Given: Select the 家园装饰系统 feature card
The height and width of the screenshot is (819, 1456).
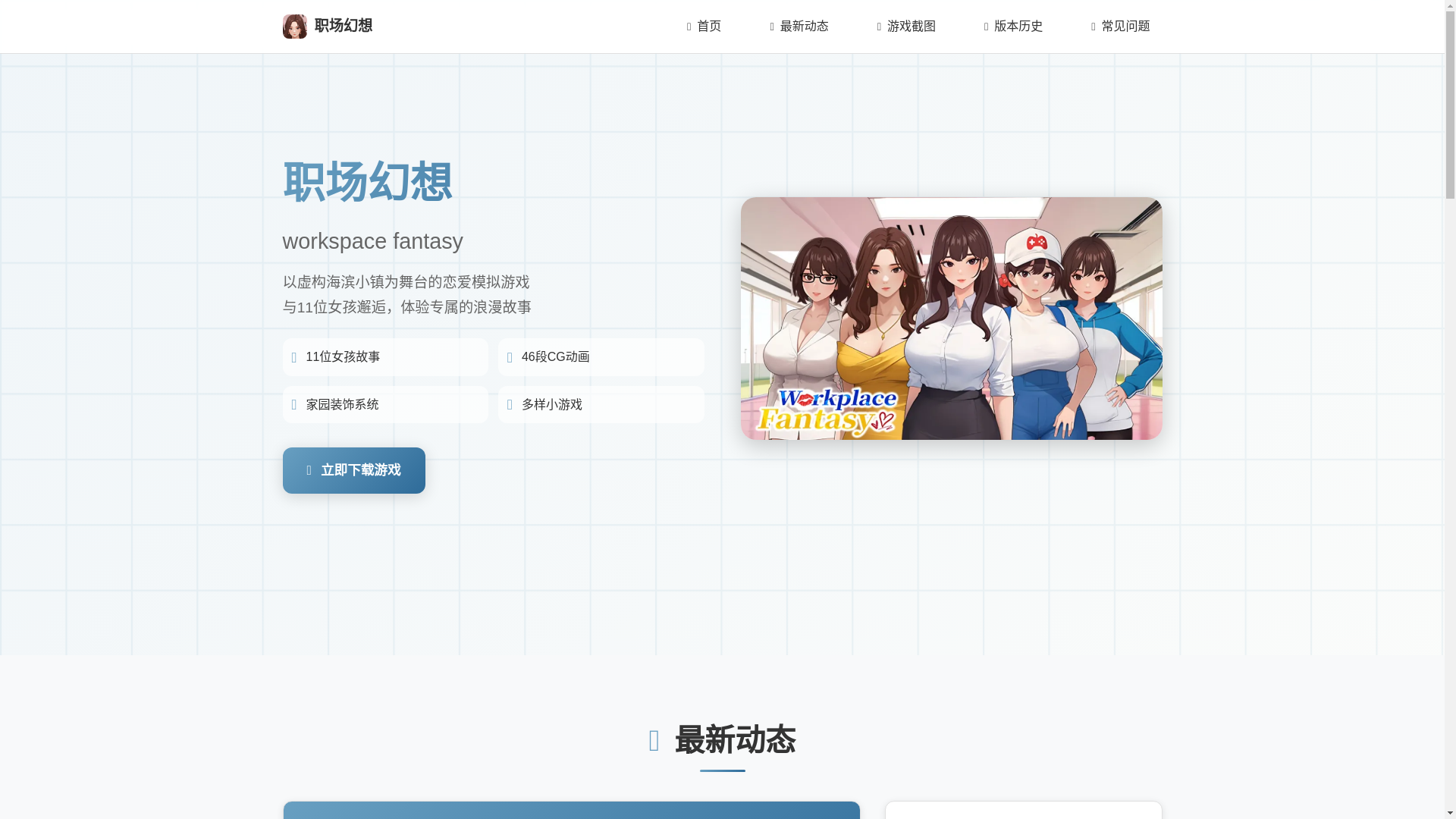Looking at the screenshot, I should pos(385,405).
